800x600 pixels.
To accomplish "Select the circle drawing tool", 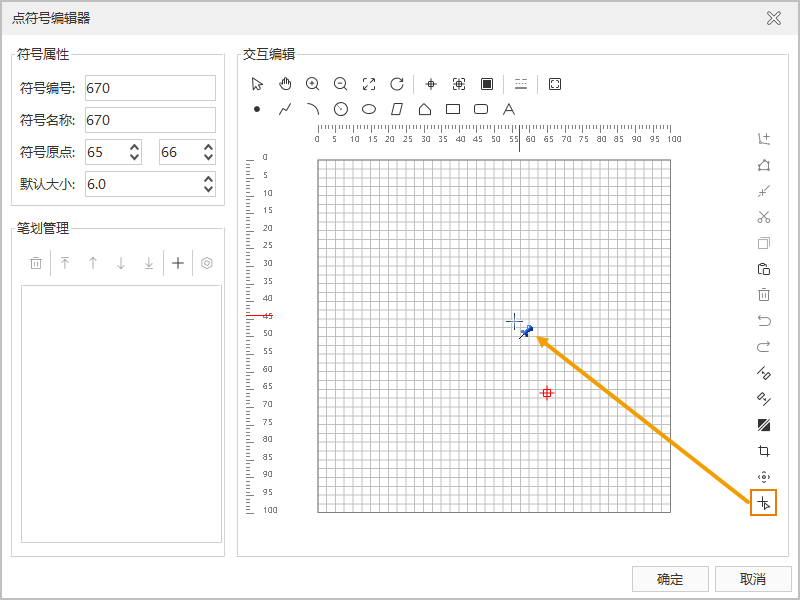I will [x=341, y=109].
